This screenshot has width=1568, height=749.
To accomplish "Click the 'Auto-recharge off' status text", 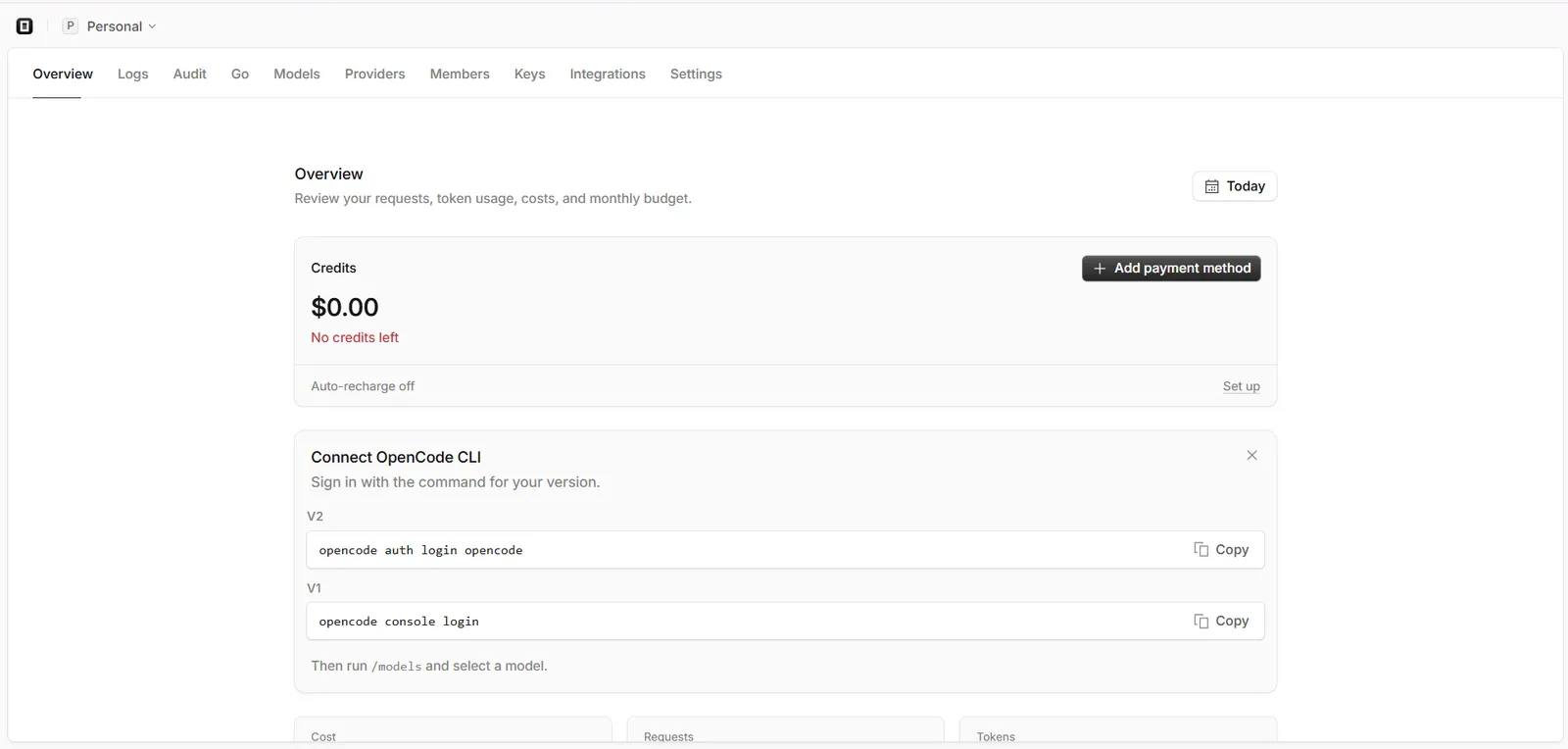I will tap(363, 386).
